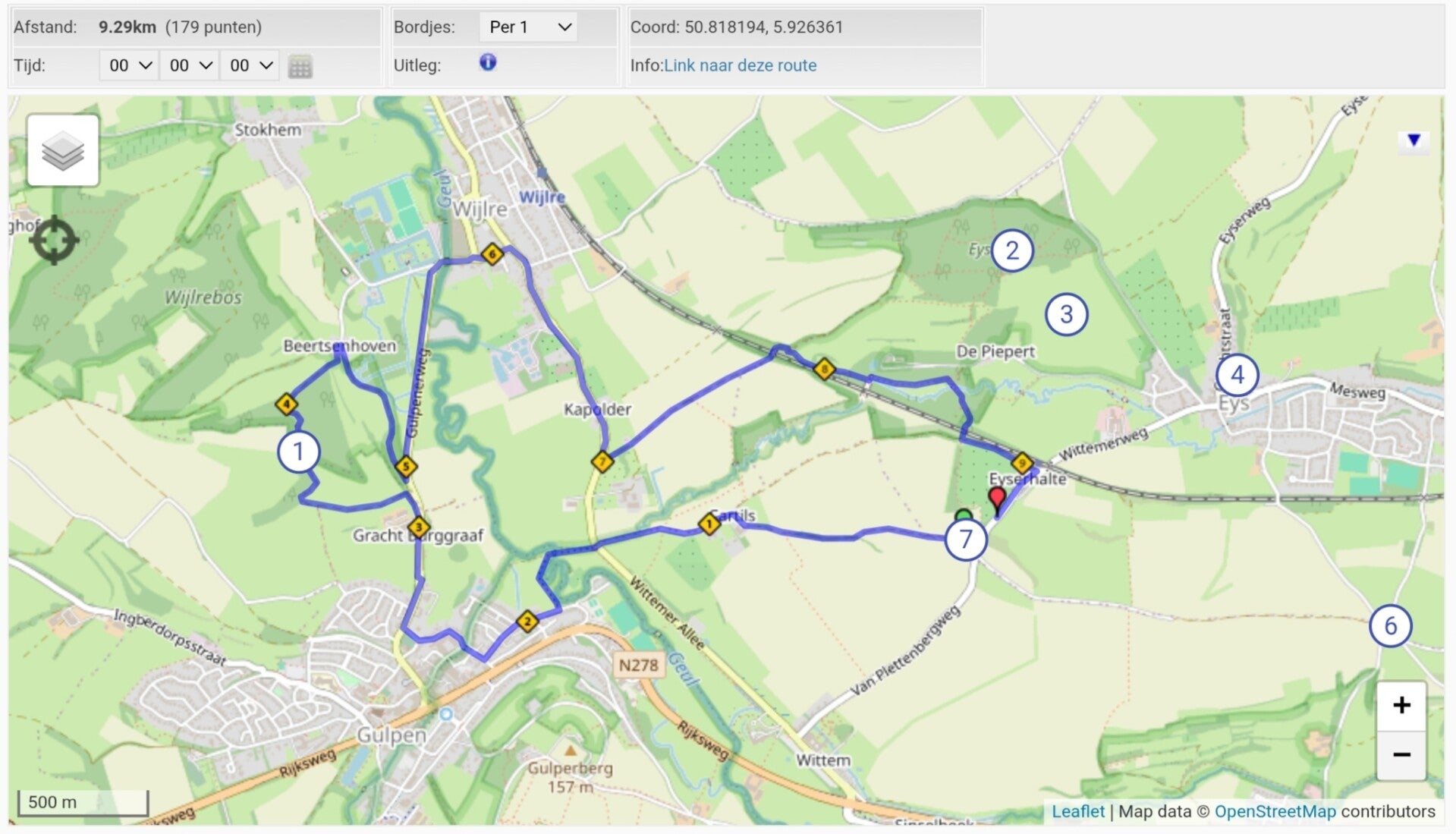Zoom out on the map
This screenshot has width=1456, height=834.
point(1401,755)
